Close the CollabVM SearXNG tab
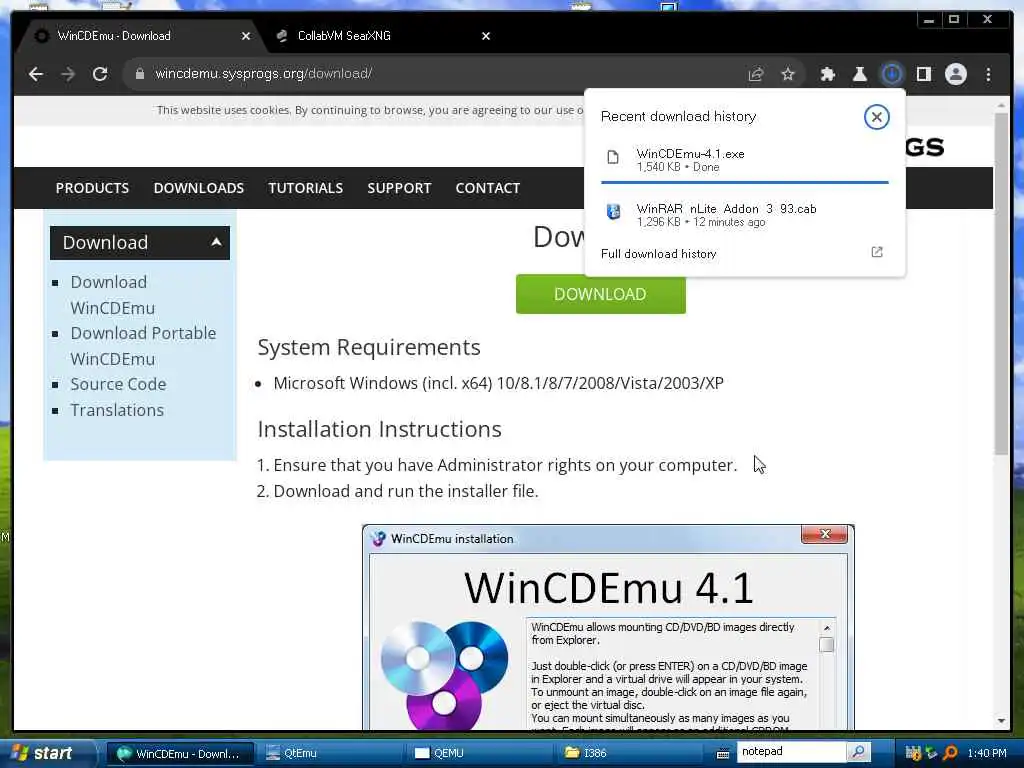The width and height of the screenshot is (1024, 768). (486, 36)
